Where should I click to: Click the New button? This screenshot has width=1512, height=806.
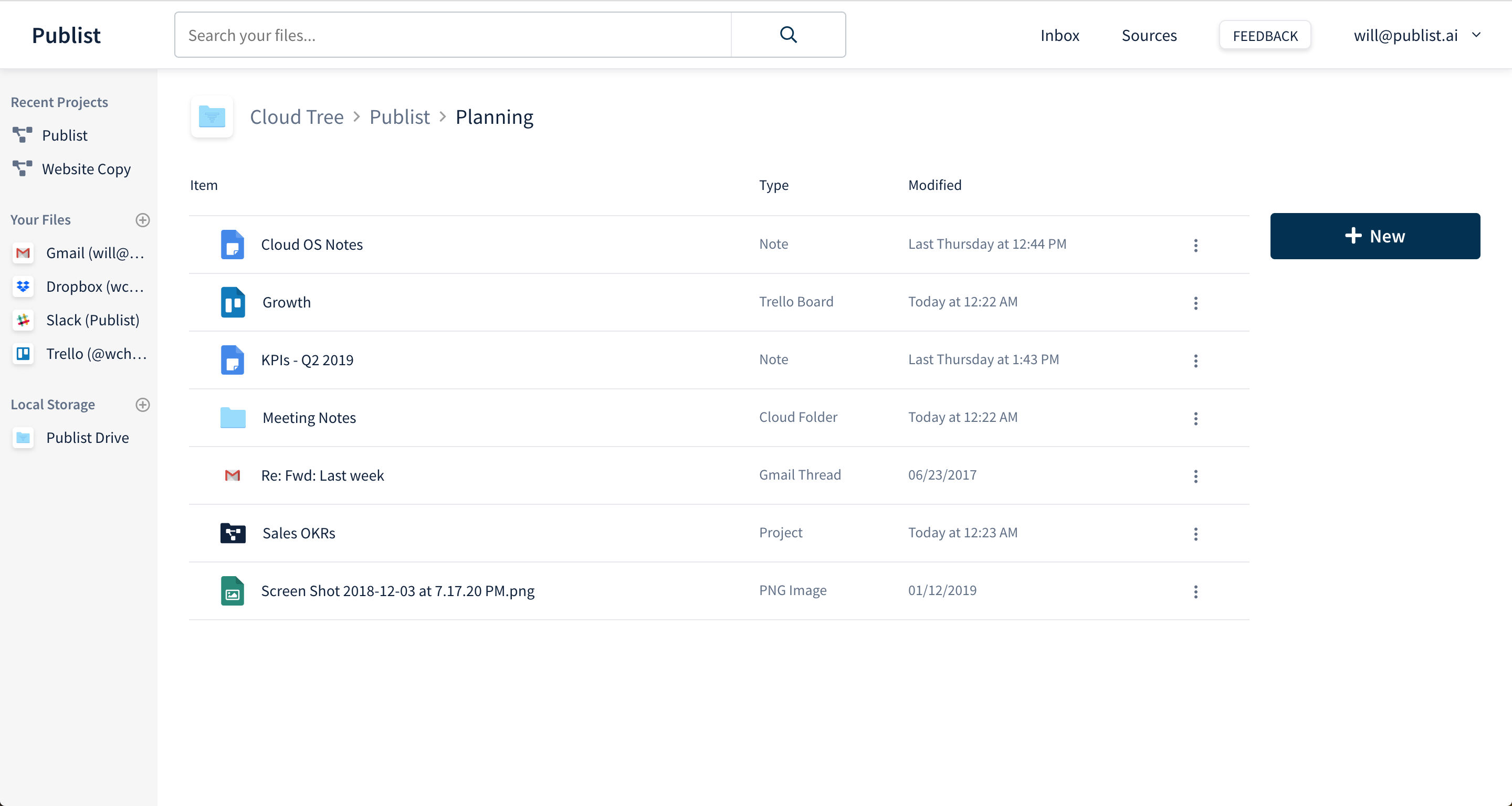[1374, 237]
